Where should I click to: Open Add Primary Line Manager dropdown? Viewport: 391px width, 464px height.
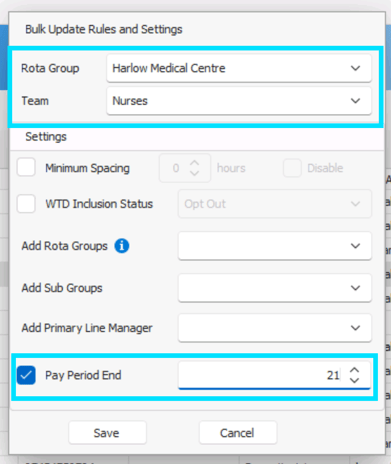click(x=275, y=328)
